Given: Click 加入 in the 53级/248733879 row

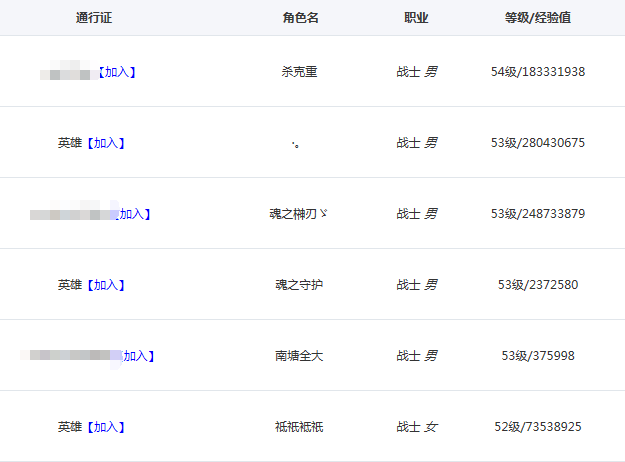Looking at the screenshot, I should [x=133, y=214].
